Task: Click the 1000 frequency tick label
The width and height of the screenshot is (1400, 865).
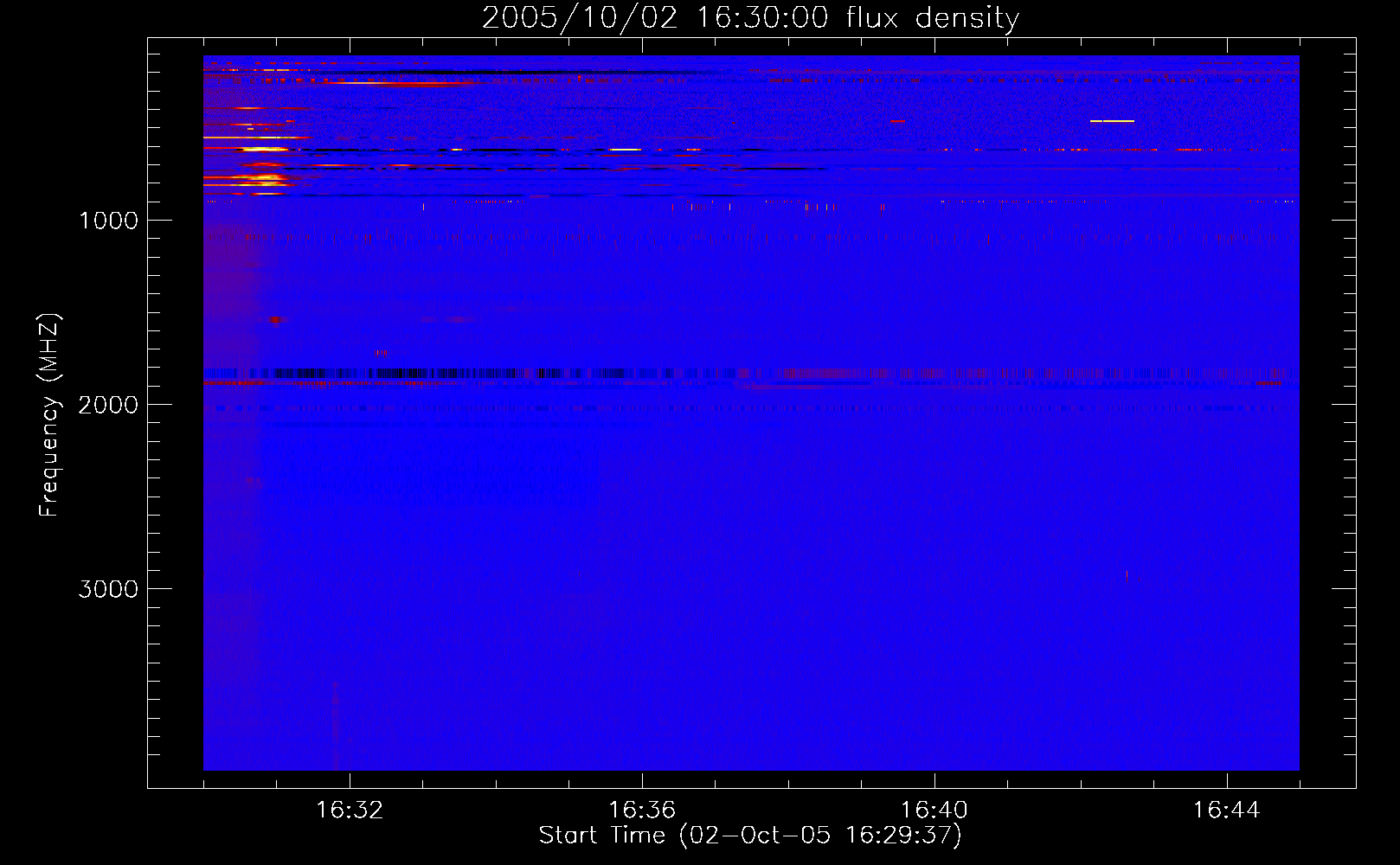Action: (108, 221)
